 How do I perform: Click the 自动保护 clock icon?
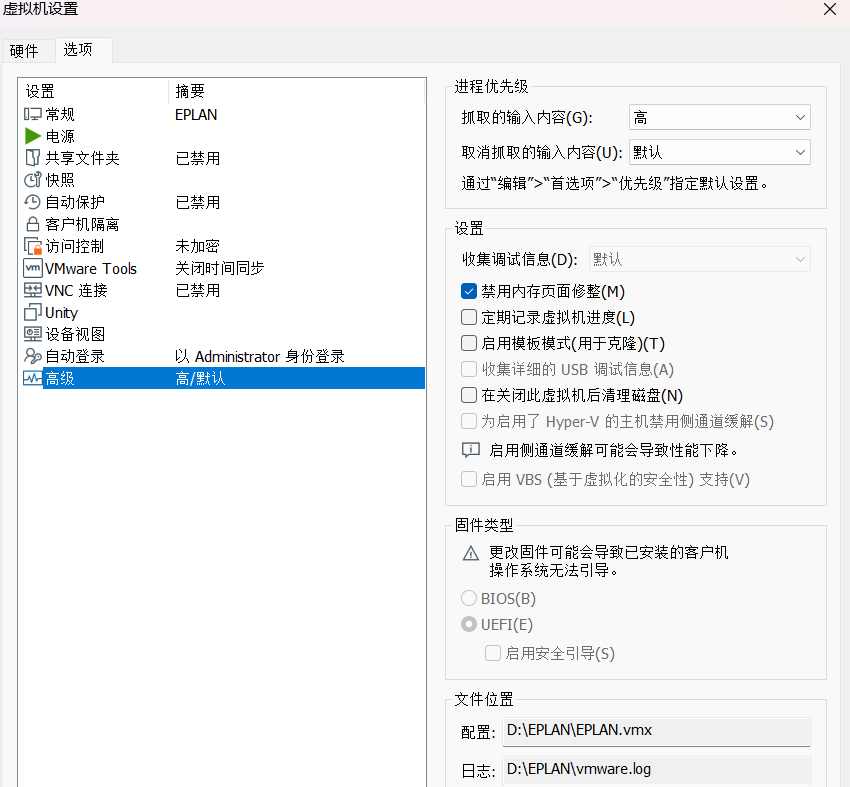pos(33,202)
